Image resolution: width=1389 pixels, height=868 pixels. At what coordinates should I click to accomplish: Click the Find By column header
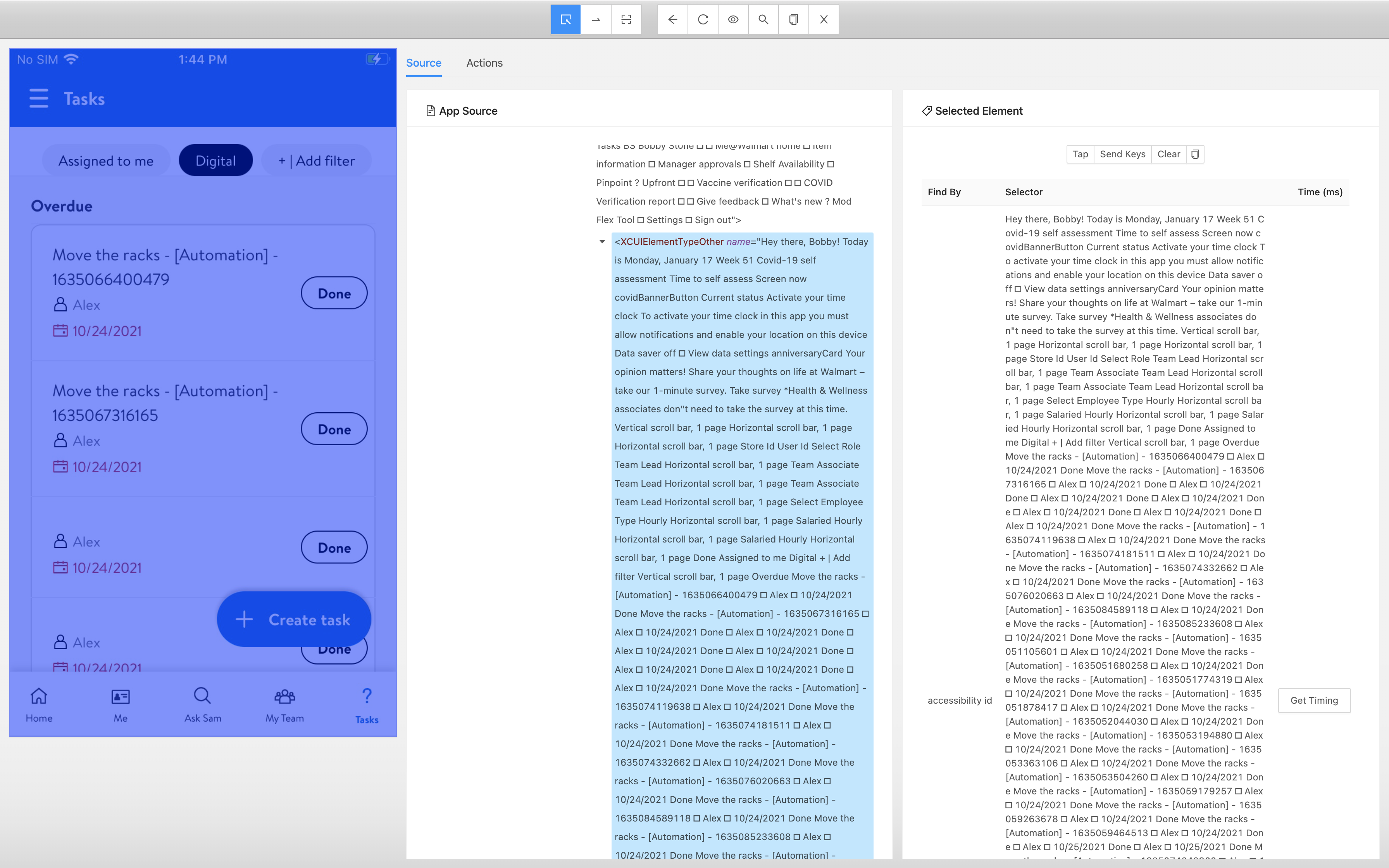(944, 192)
